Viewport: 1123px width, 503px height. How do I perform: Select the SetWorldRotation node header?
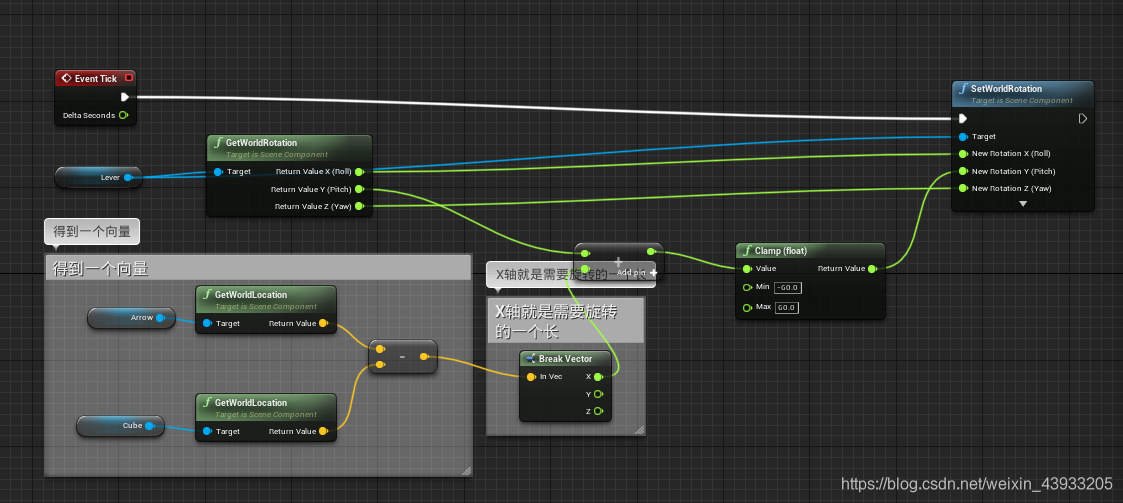click(x=1023, y=94)
